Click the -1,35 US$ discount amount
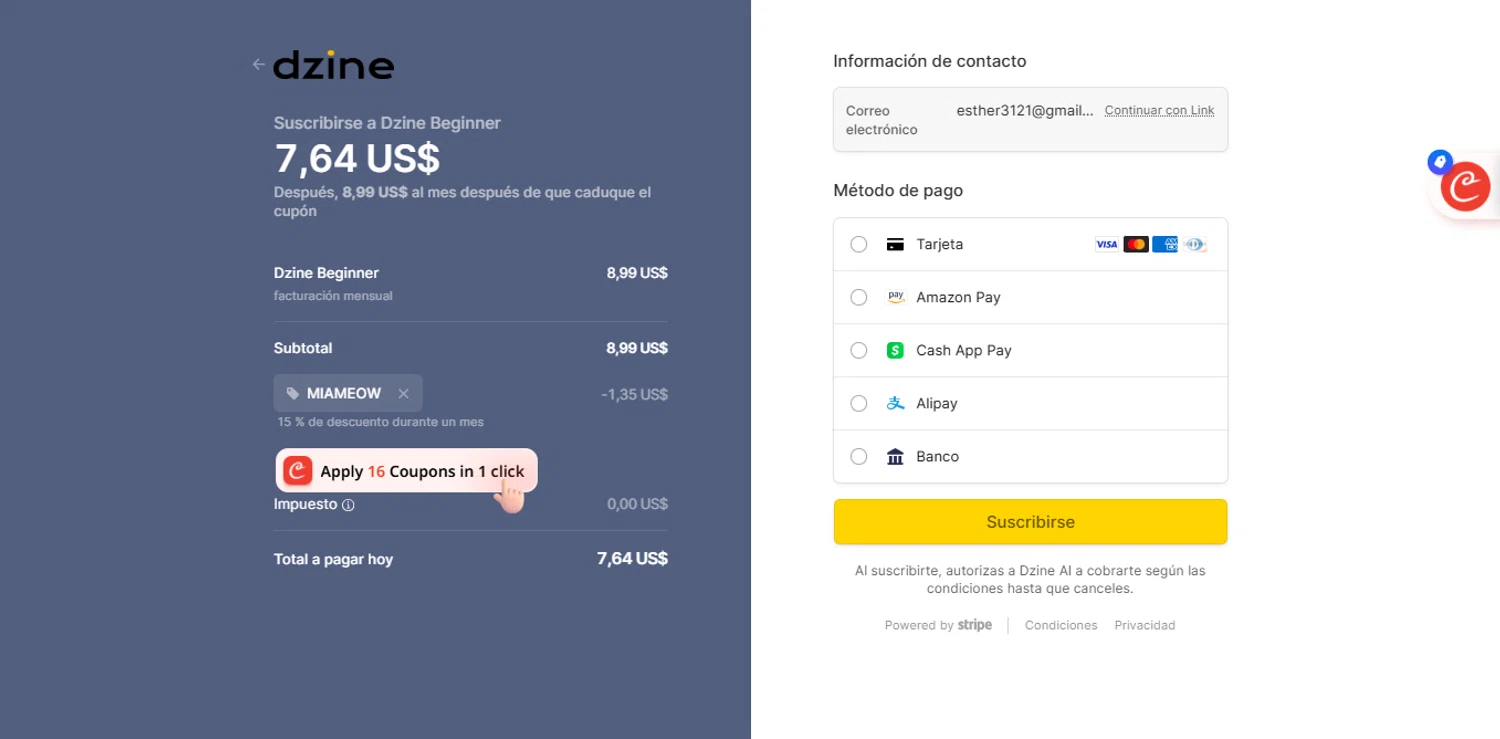The height and width of the screenshot is (739, 1500). pos(634,394)
